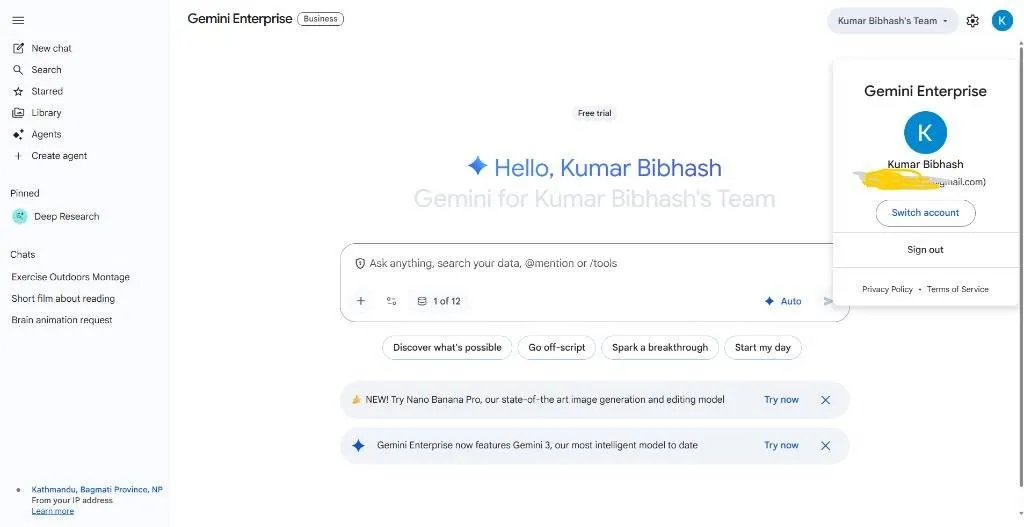The height and width of the screenshot is (527, 1024).
Task: Focus the Ask anything prompt field
Action: [x=493, y=263]
